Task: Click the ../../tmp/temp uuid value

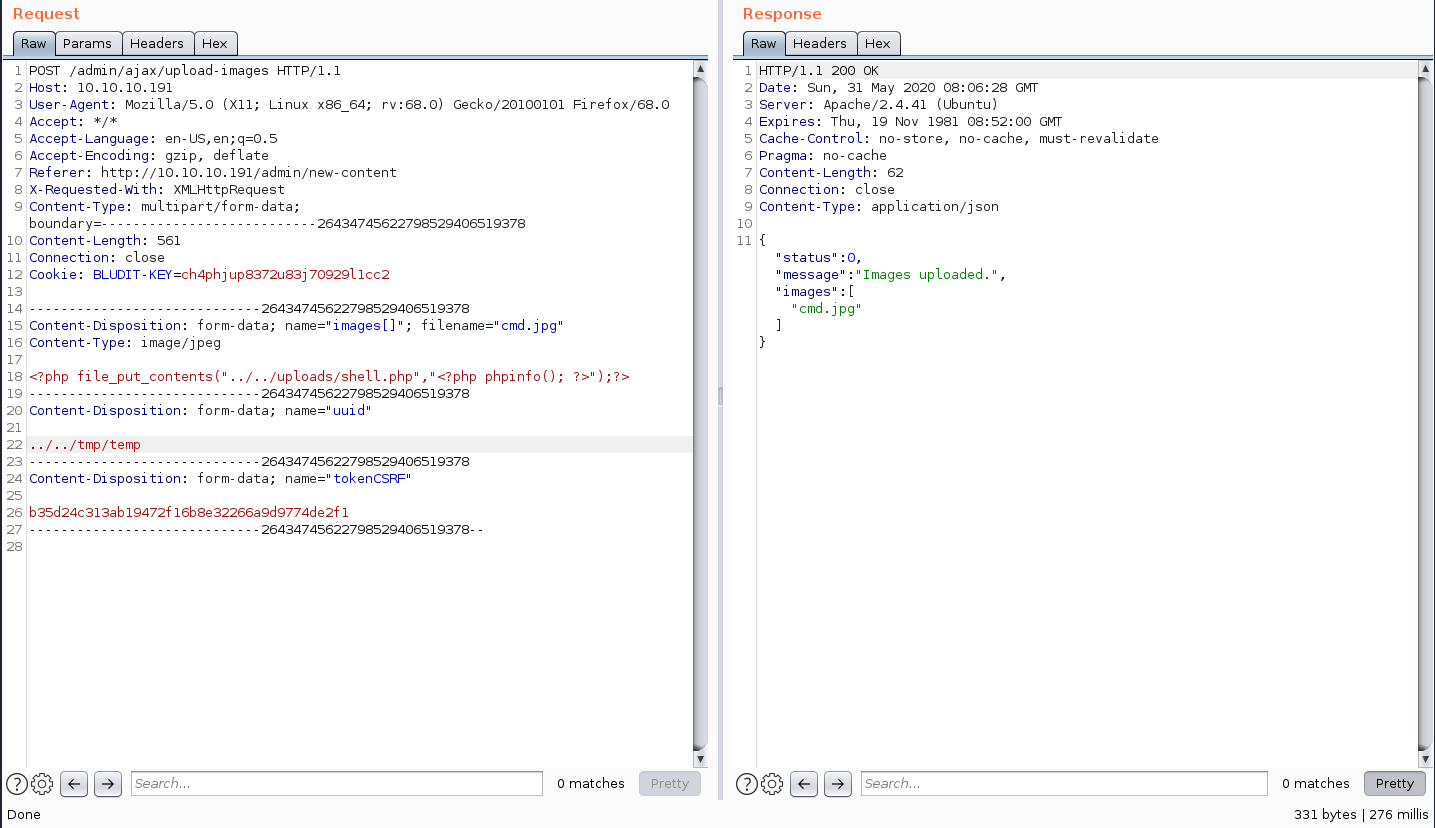Action: coord(85,445)
